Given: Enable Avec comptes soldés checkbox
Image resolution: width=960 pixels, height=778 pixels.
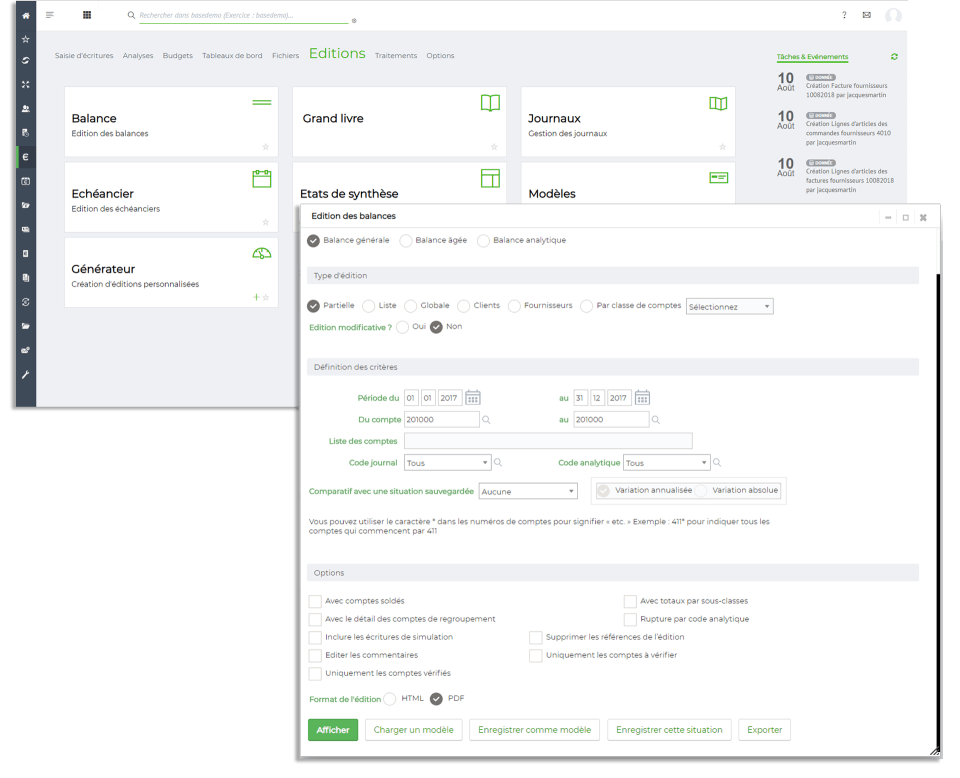Looking at the screenshot, I should [x=315, y=601].
